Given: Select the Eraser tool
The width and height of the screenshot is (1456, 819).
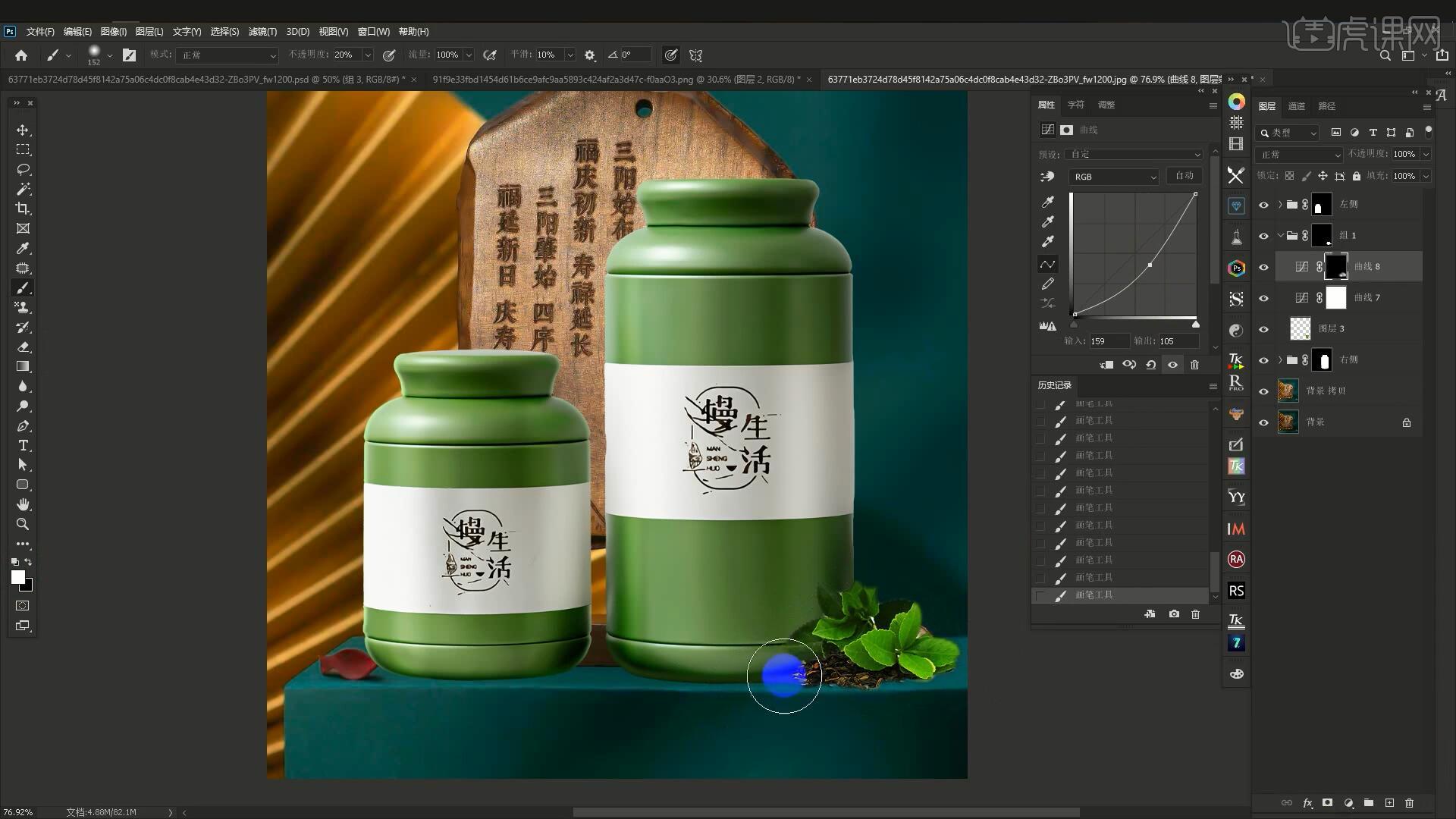Looking at the screenshot, I should [x=23, y=347].
